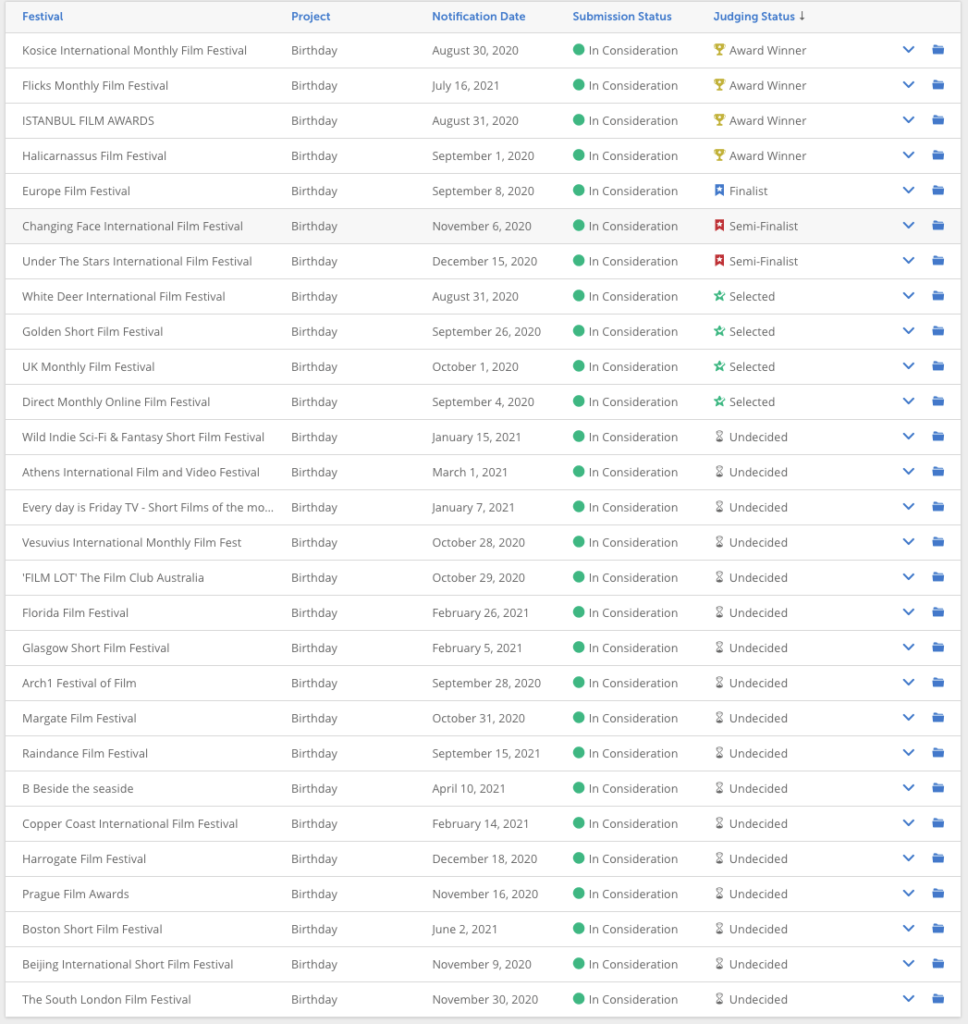Sort by Notification Date column header
The width and height of the screenshot is (968, 1024).
[478, 16]
